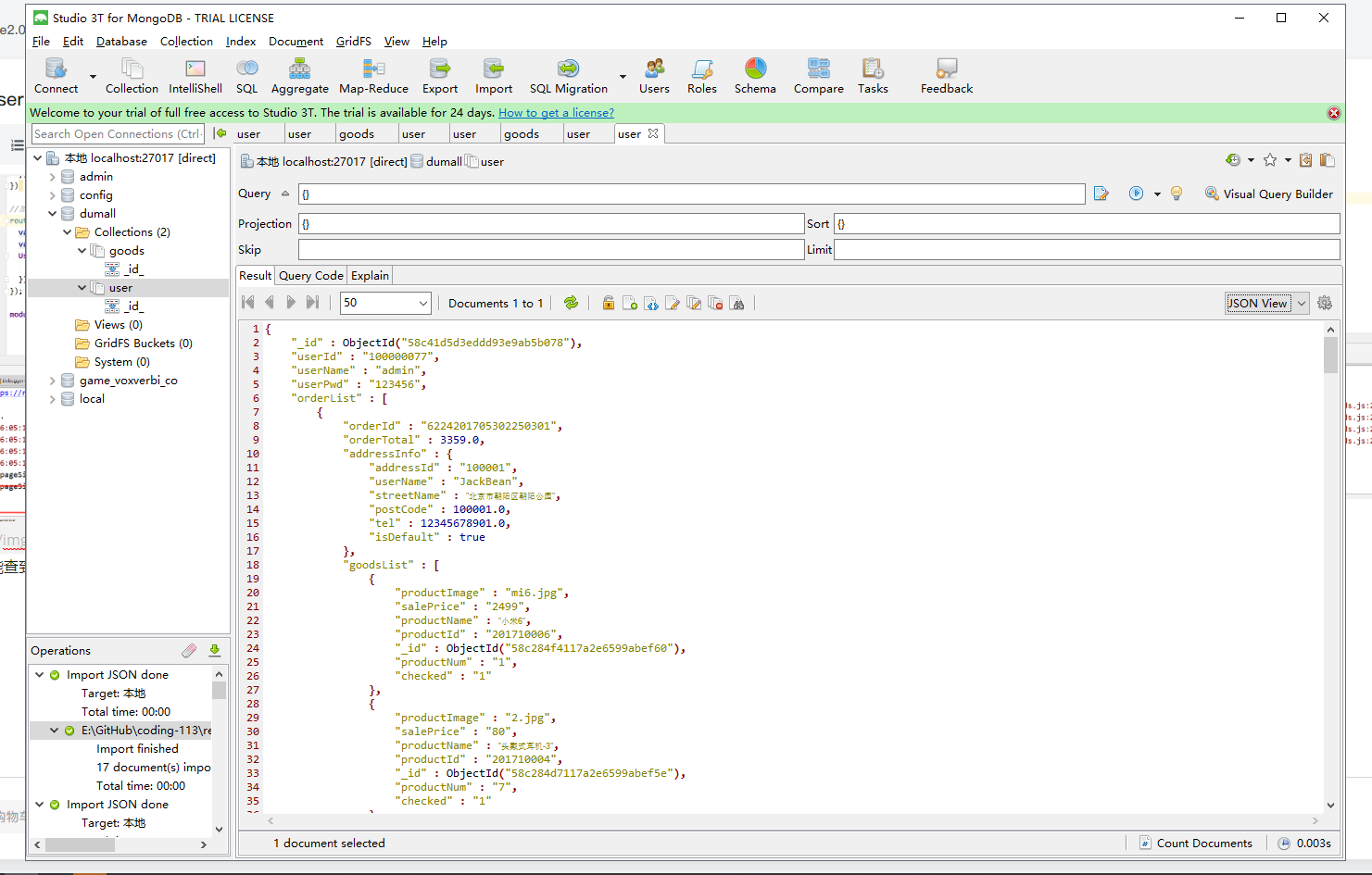The height and width of the screenshot is (875, 1372).
Task: Clear finished operations with eraser icon
Action: pyautogui.click(x=189, y=651)
